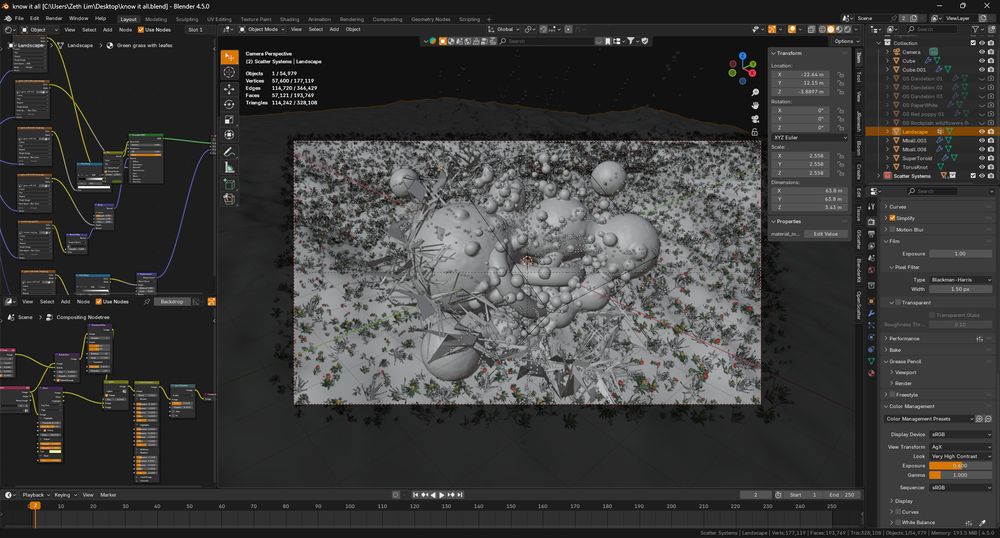
Task: Switch to the Shading workspace tab
Action: click(x=290, y=19)
